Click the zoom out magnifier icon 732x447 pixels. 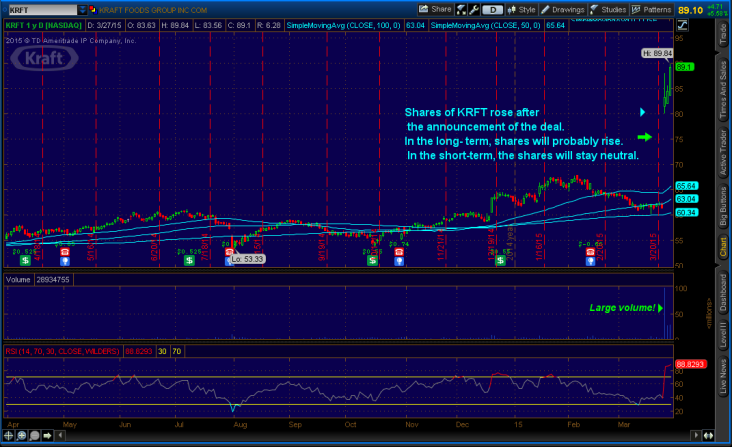tap(35, 435)
